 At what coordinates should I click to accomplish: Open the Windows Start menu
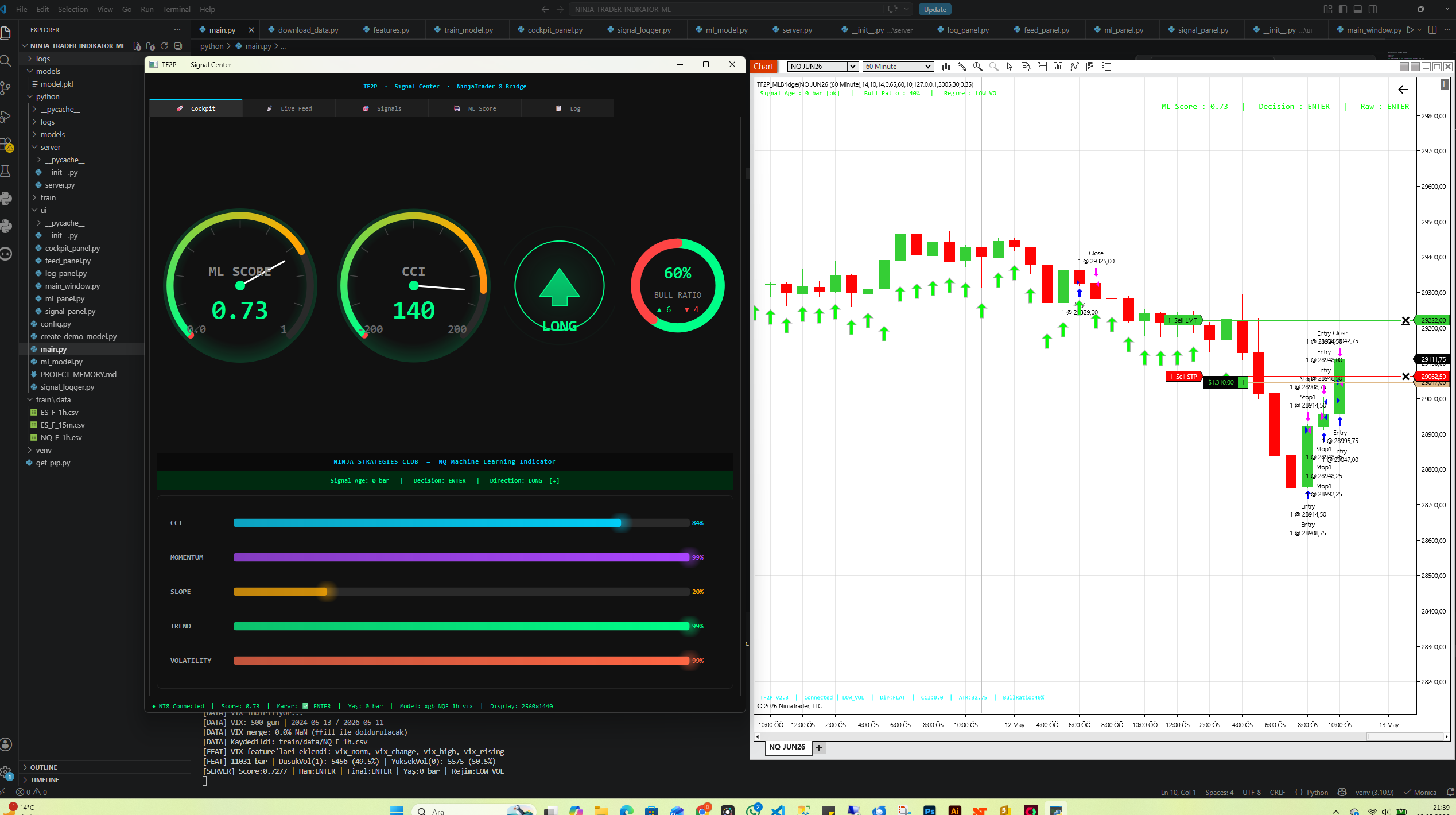coord(397,810)
